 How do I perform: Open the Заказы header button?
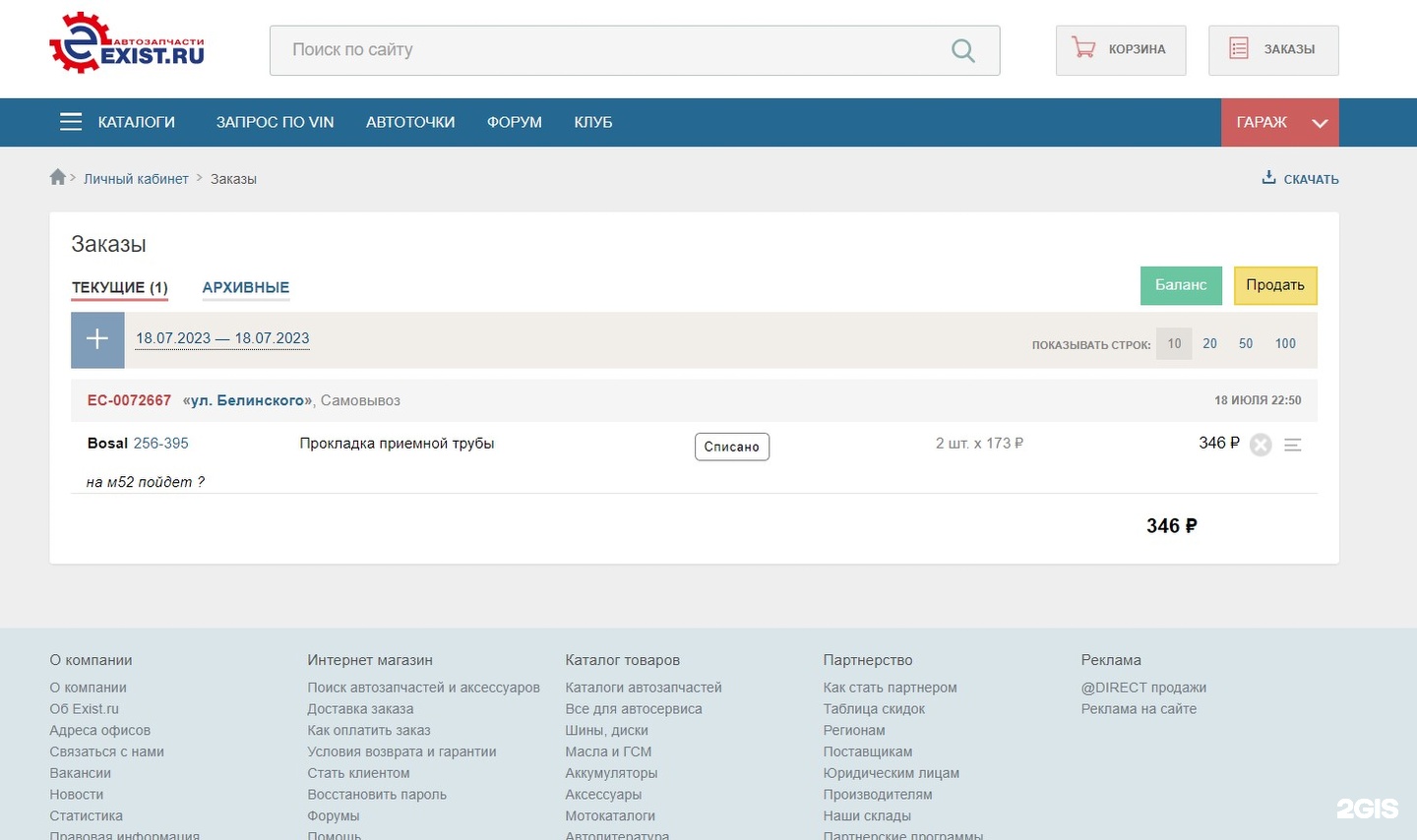coord(1273,49)
